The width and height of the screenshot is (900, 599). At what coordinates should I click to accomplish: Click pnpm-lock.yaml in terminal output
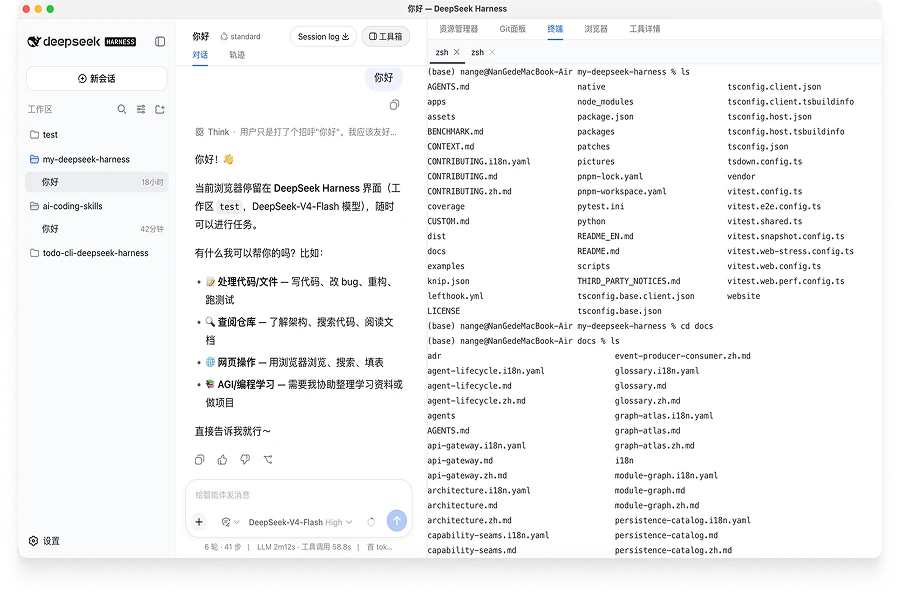(x=610, y=176)
